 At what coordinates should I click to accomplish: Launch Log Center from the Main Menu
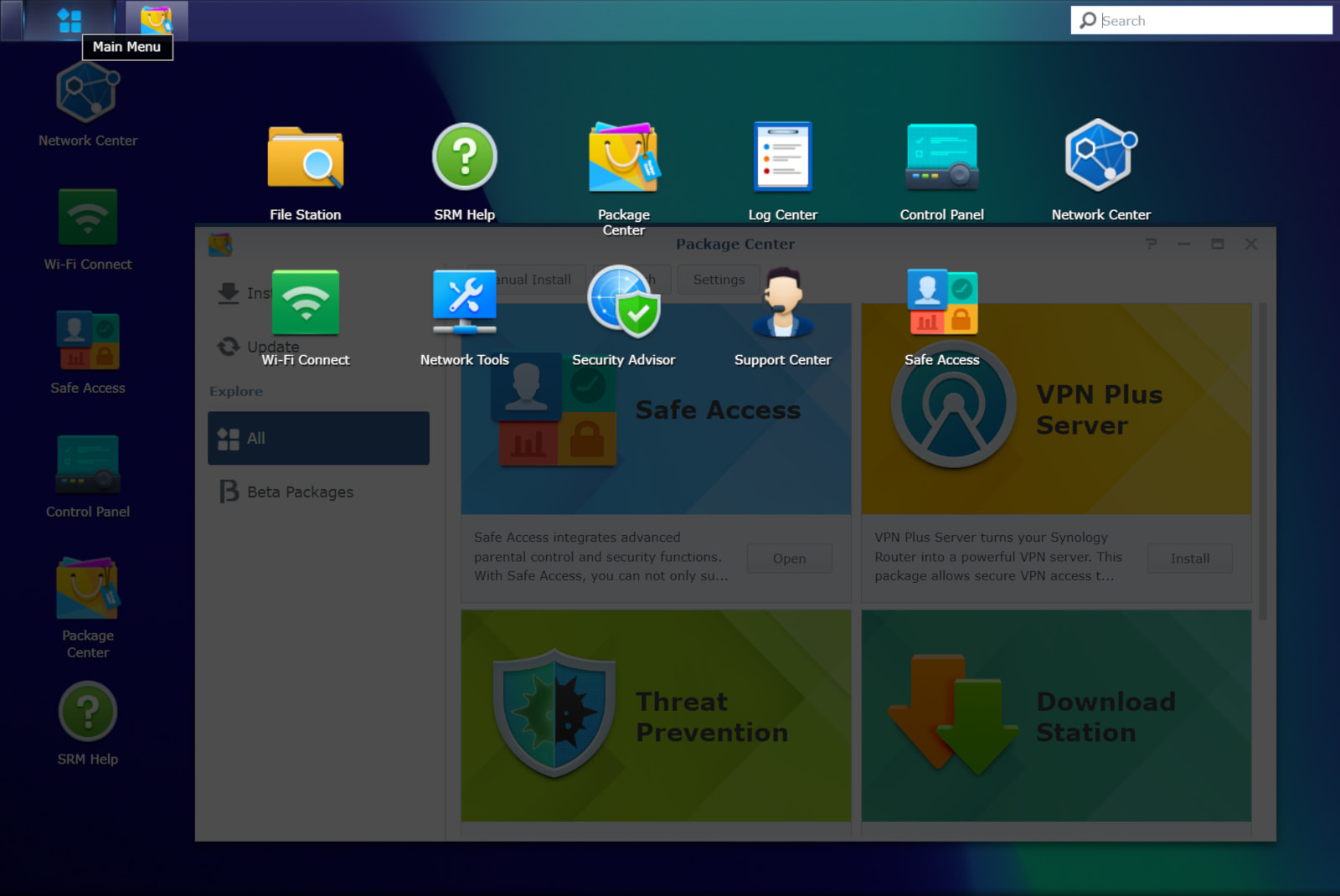coord(782,159)
